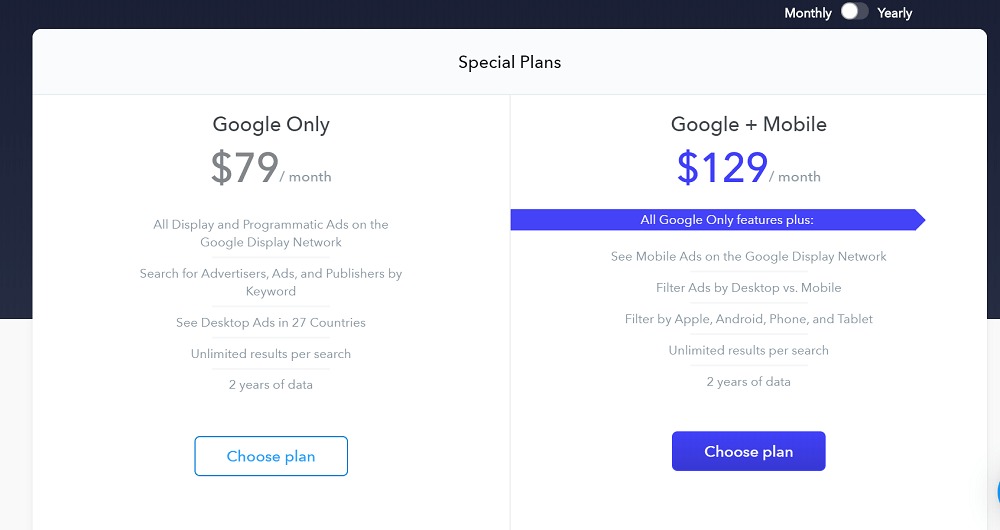
Task: Toggle the Monthly/Yearly billing switch
Action: tap(854, 12)
